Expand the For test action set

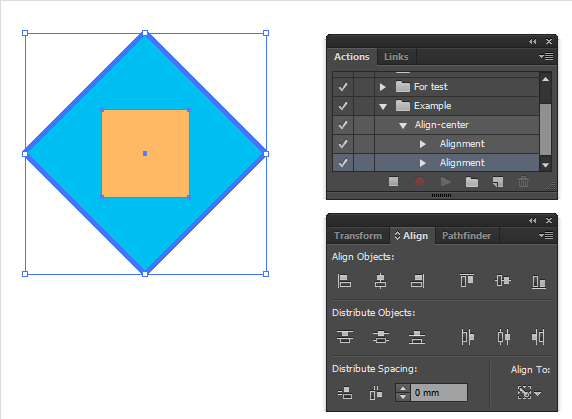pos(383,87)
